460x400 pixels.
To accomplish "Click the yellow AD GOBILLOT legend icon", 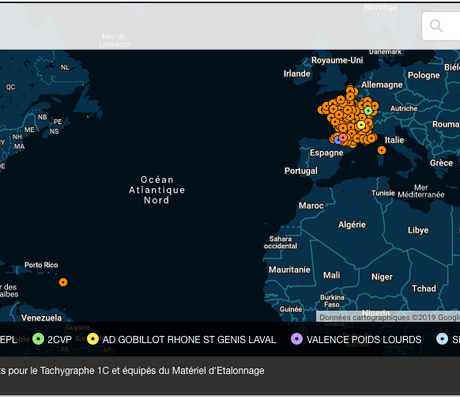I will [x=93, y=339].
